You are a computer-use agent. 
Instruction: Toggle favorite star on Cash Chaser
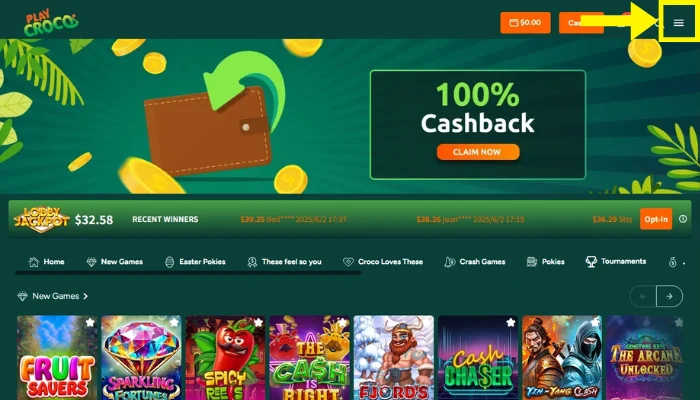[511, 322]
